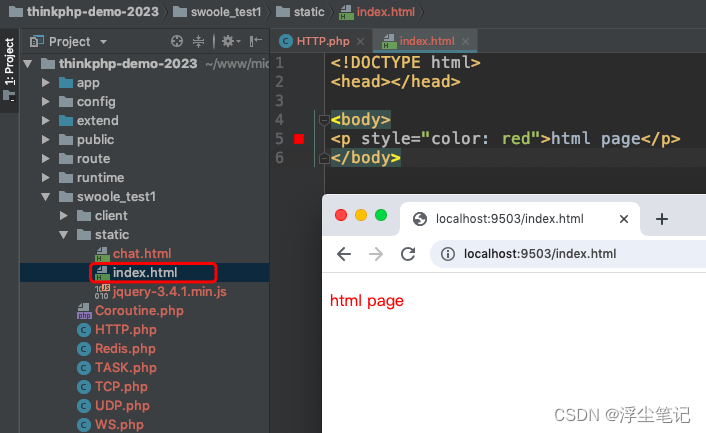Select the extend folder
The image size is (706, 433).
coord(89,121)
